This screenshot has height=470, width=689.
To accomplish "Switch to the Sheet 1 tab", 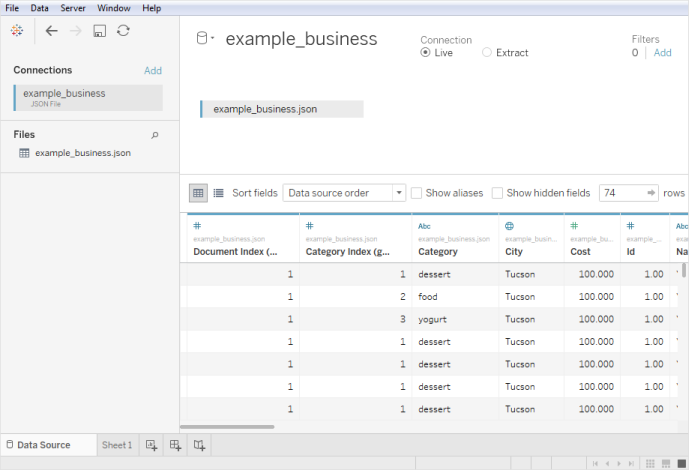I will (117, 445).
